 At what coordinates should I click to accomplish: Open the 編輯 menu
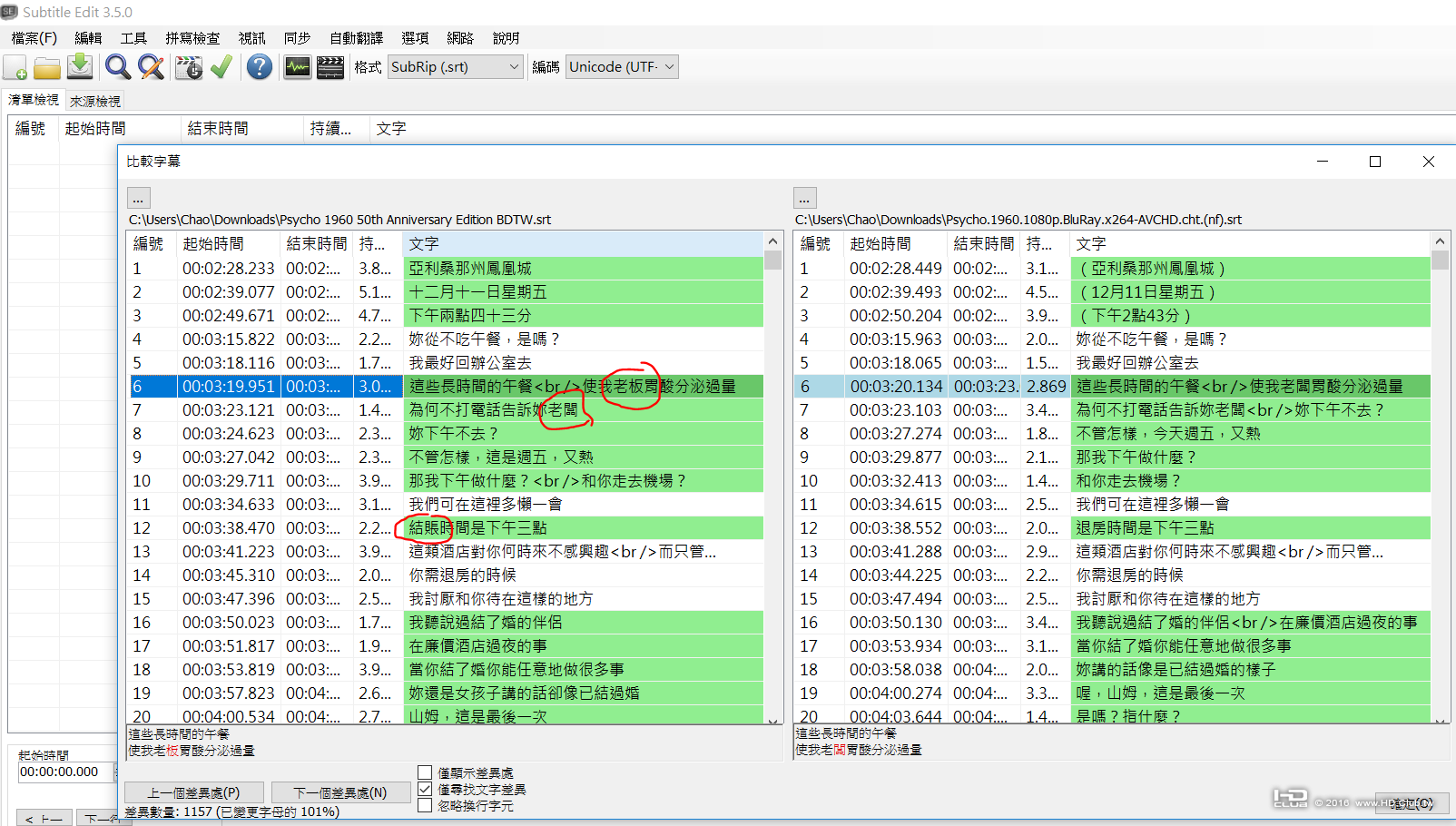[88, 38]
